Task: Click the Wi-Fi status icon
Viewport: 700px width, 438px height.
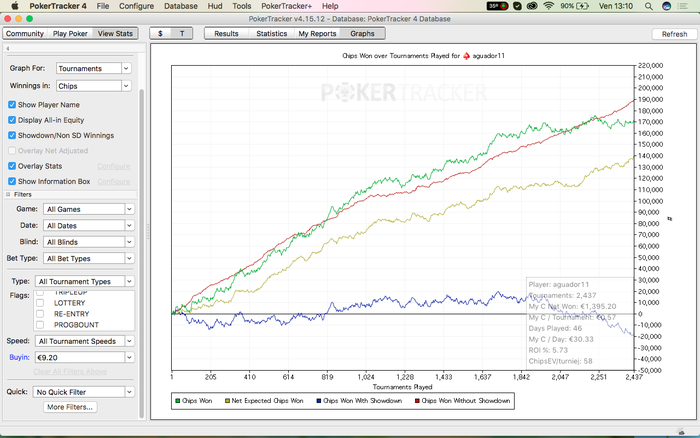Action: coord(549,6)
